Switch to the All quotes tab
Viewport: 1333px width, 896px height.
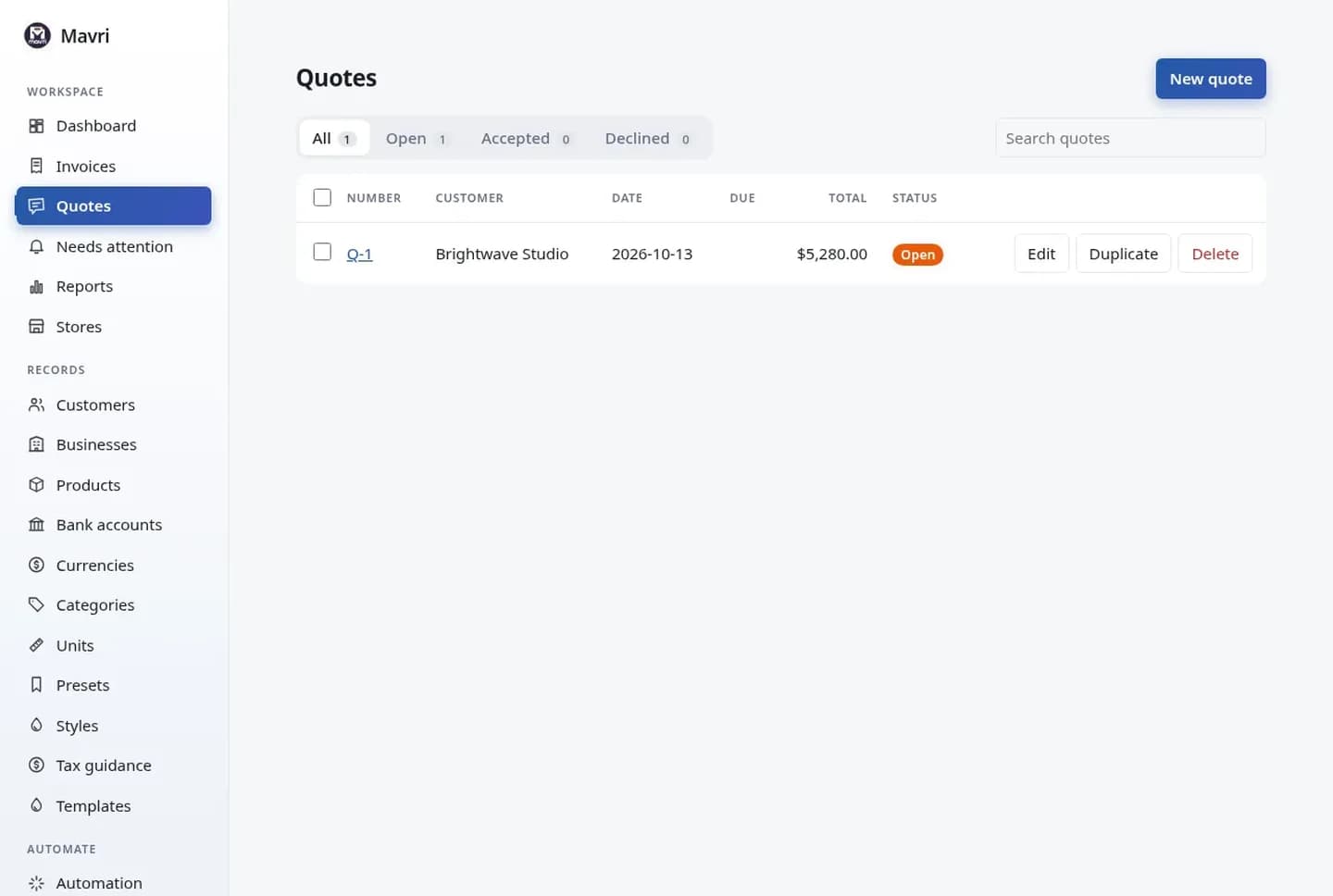334,138
